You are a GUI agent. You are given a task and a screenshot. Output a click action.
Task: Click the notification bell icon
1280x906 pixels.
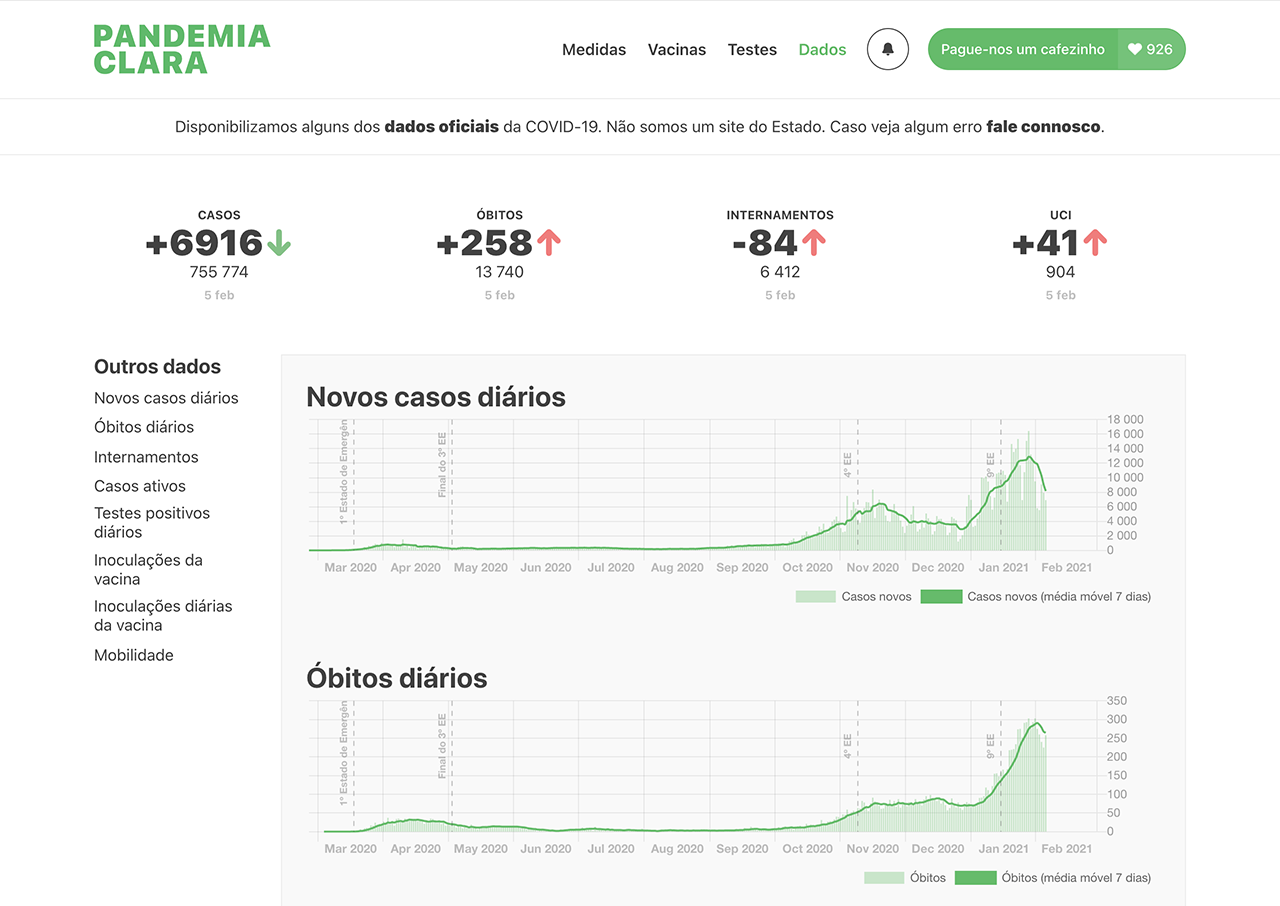pos(887,49)
